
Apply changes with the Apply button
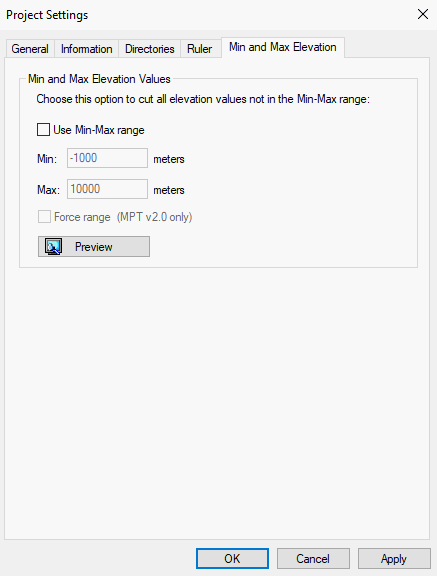coord(394,558)
